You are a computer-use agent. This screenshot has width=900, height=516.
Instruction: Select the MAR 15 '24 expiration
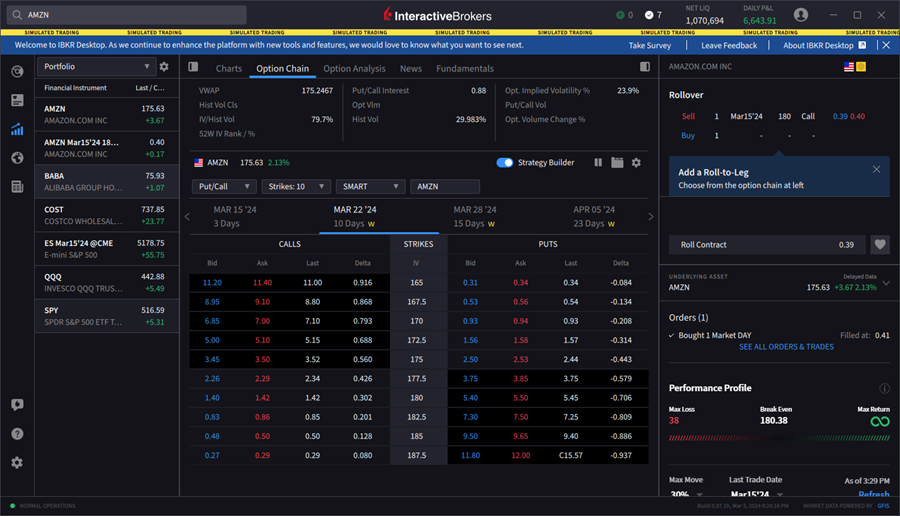click(235, 216)
